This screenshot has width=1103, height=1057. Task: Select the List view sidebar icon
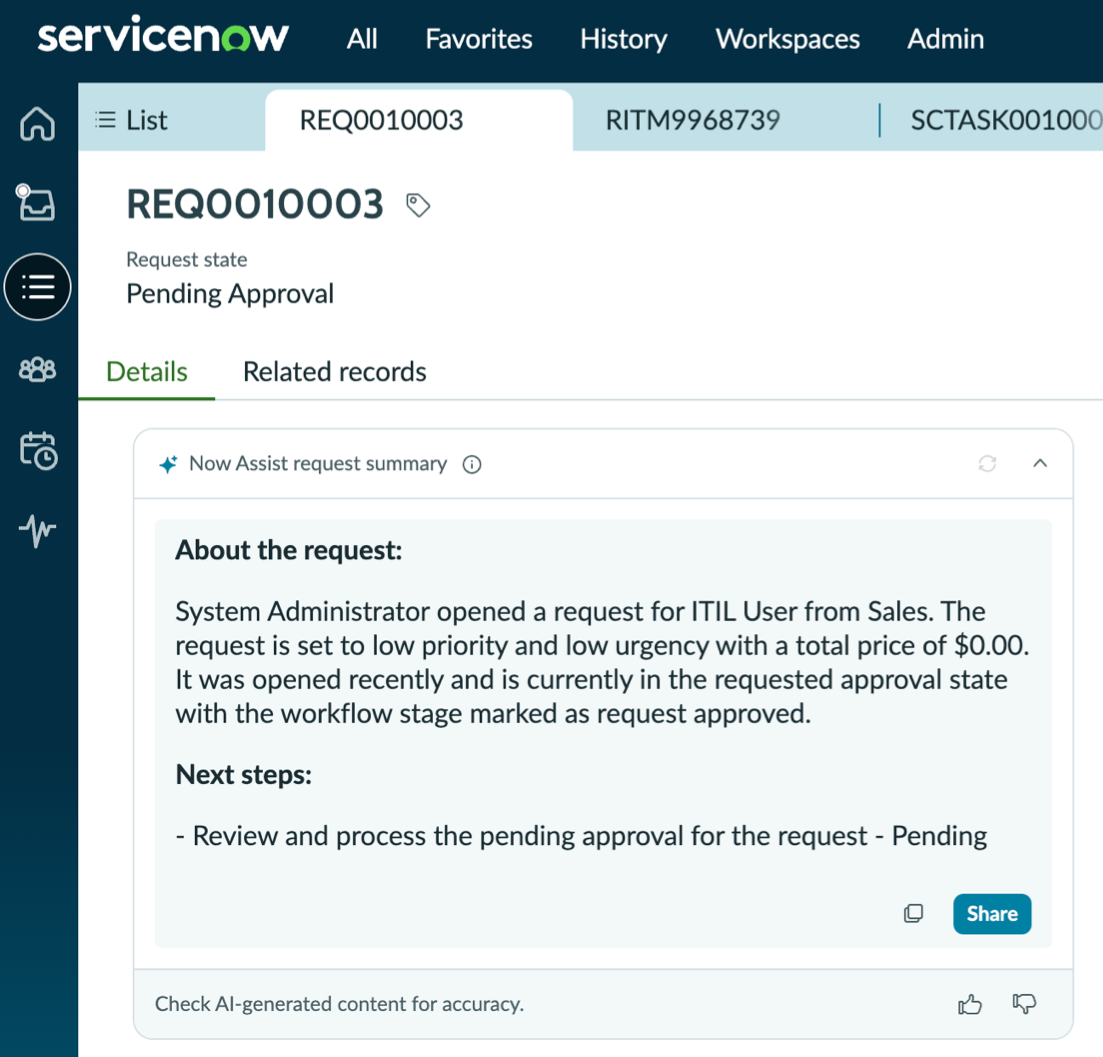click(x=37, y=287)
